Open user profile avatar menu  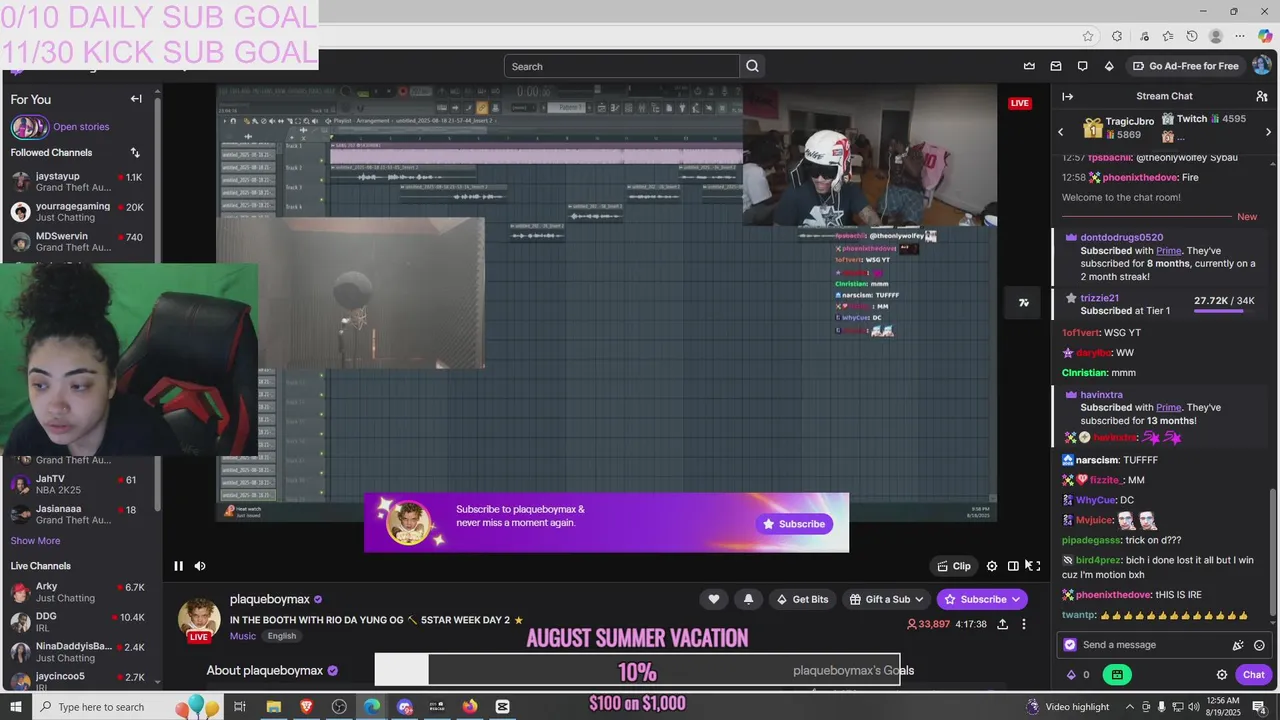(x=1262, y=66)
